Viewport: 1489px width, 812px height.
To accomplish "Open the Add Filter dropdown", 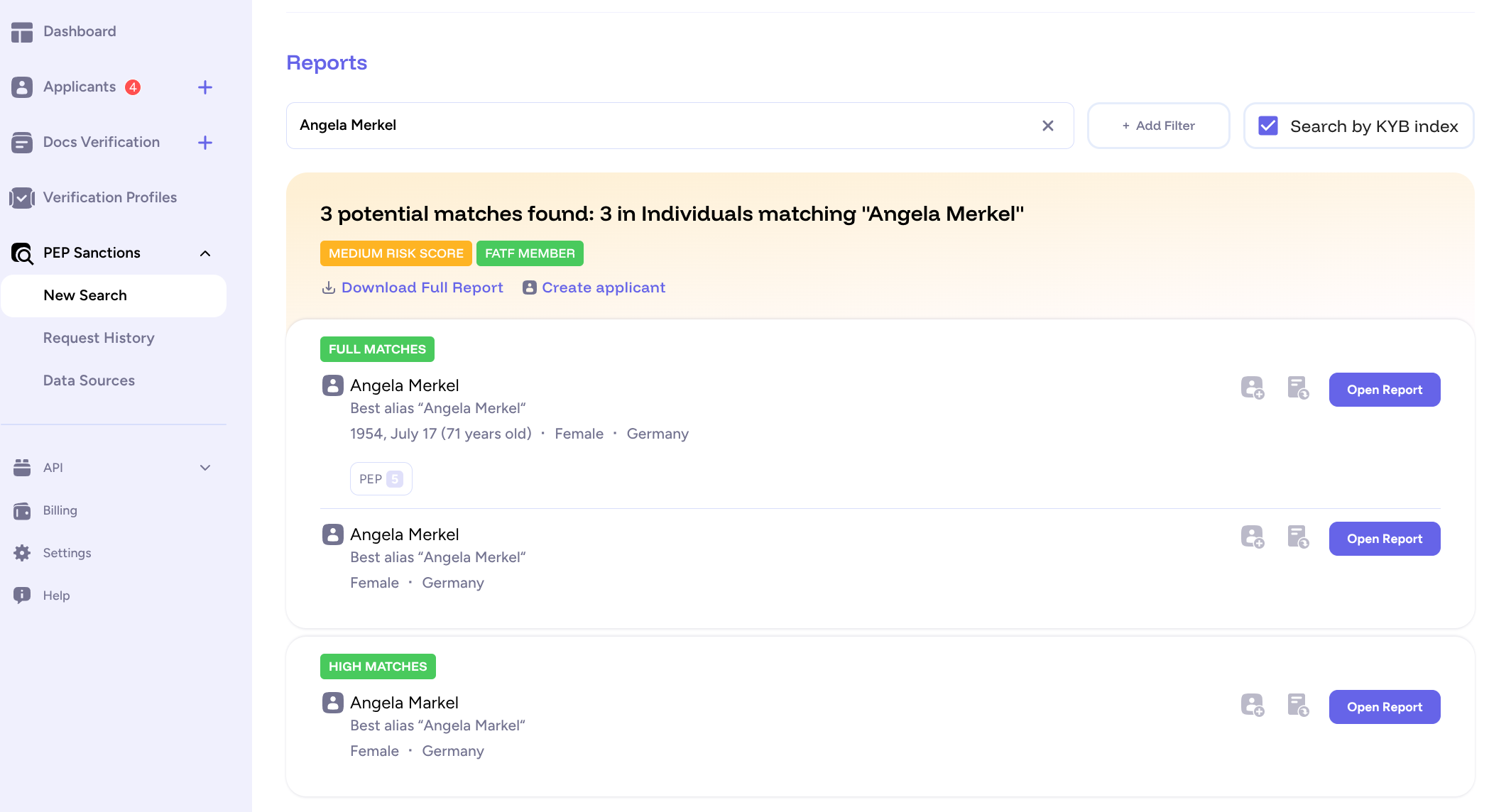I will pyautogui.click(x=1158, y=126).
